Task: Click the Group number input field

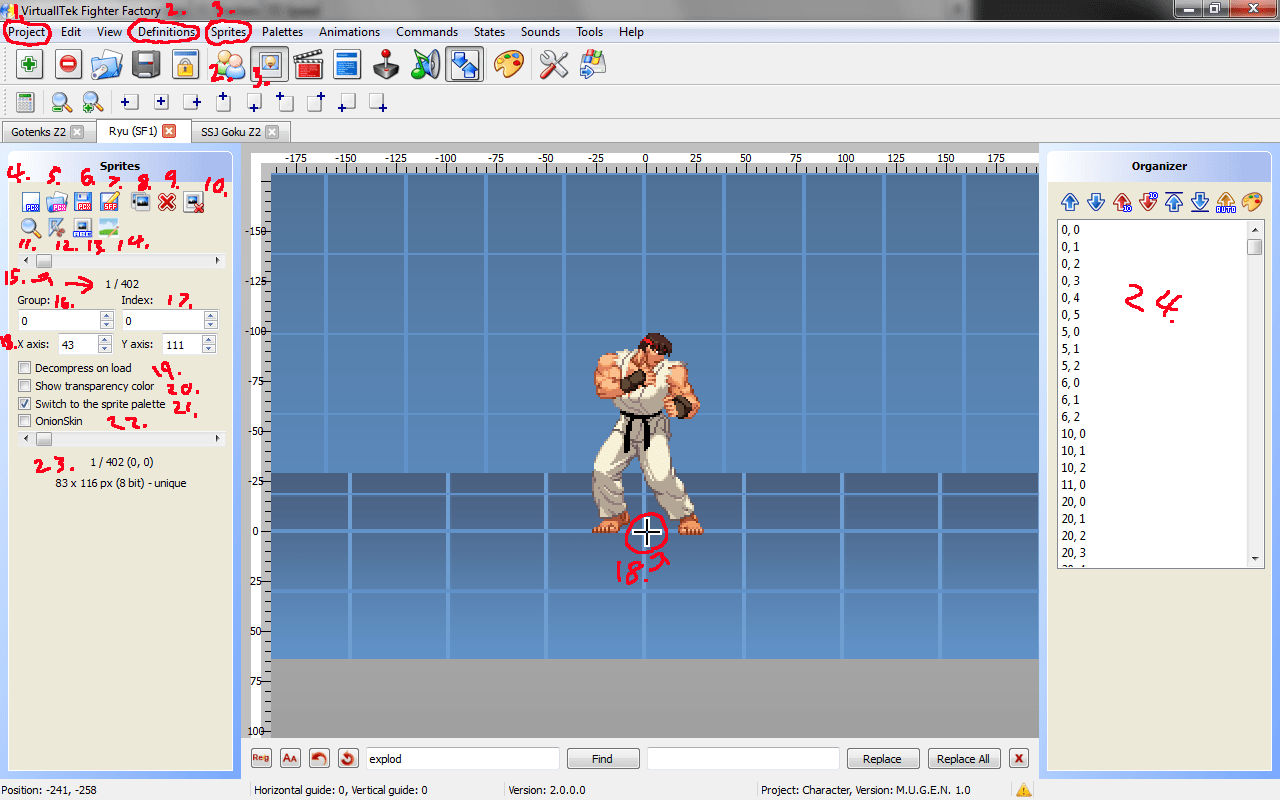Action: click(58, 321)
